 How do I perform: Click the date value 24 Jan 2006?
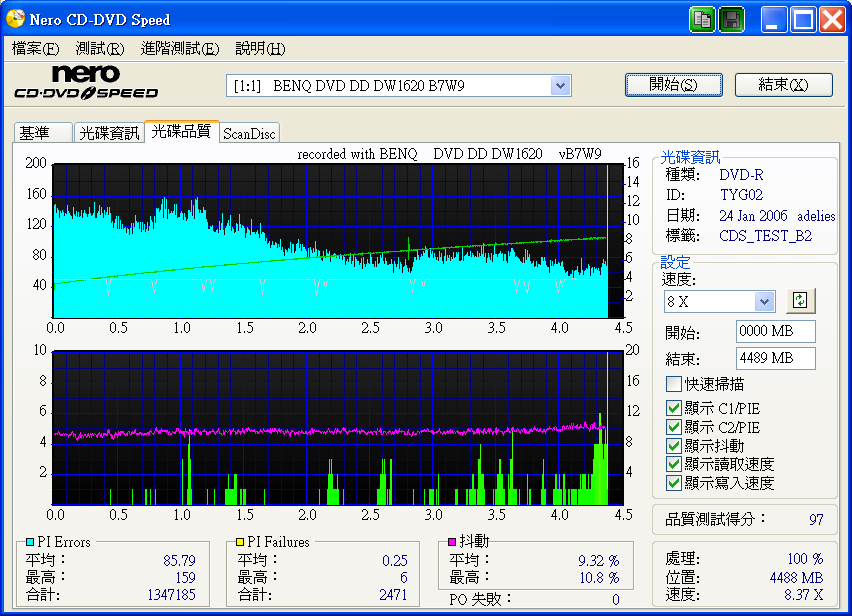(x=753, y=216)
